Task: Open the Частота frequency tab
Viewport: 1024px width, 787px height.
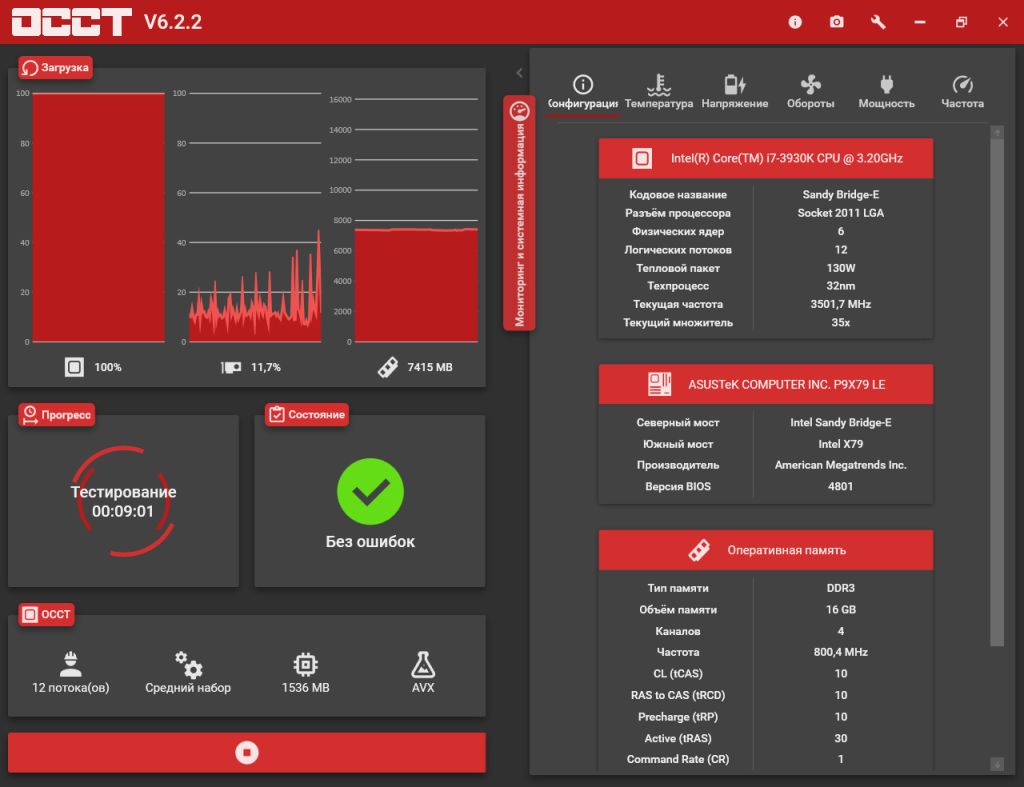Action: coord(962,91)
